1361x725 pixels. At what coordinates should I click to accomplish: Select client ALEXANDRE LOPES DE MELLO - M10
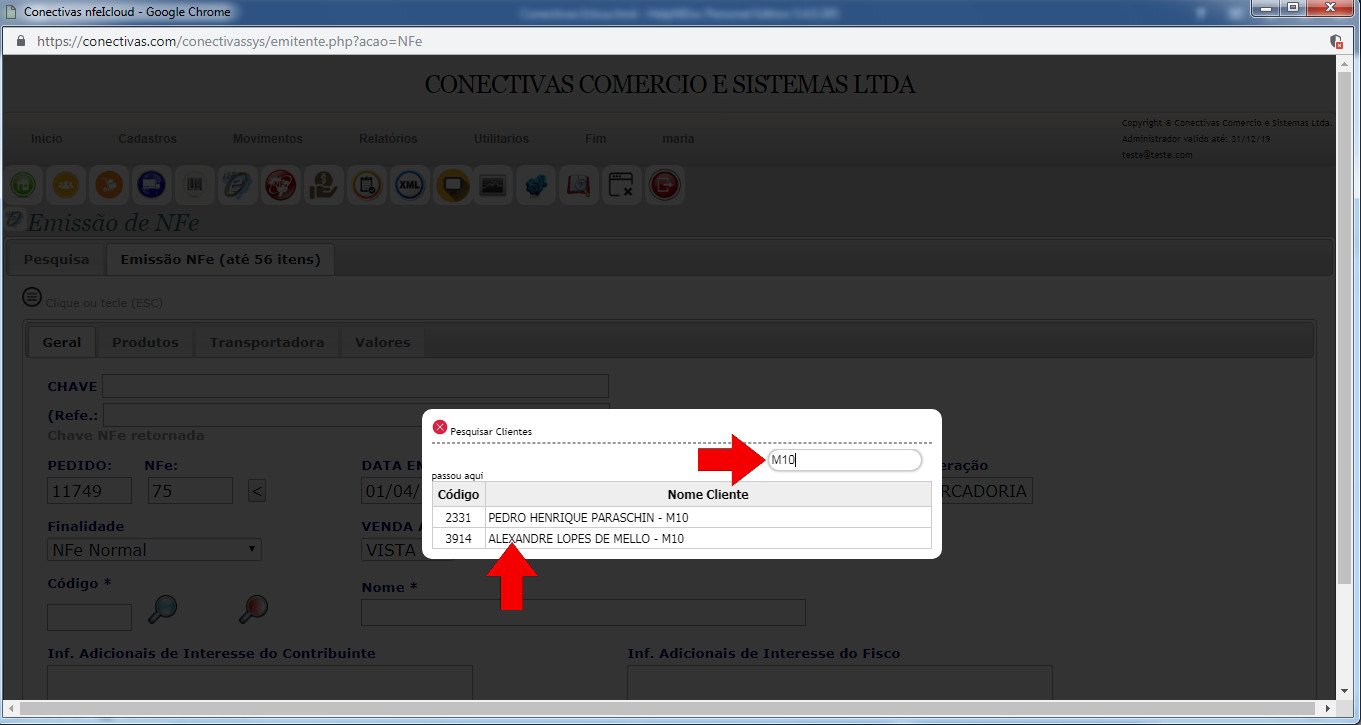[x=585, y=539]
